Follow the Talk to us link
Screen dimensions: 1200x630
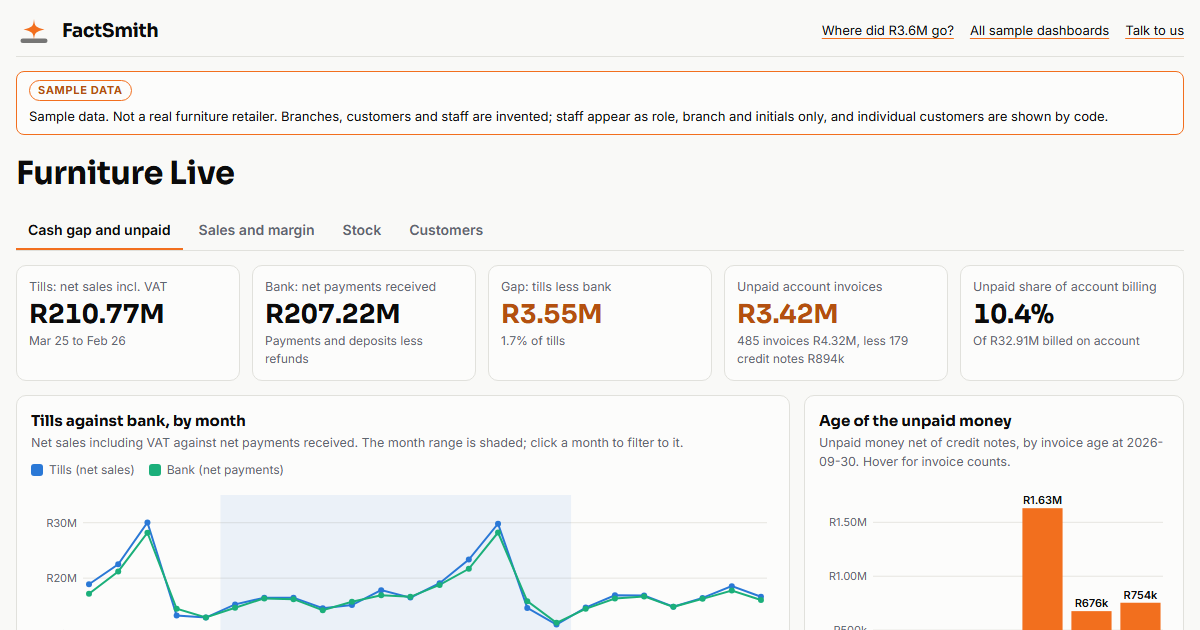coord(1155,31)
